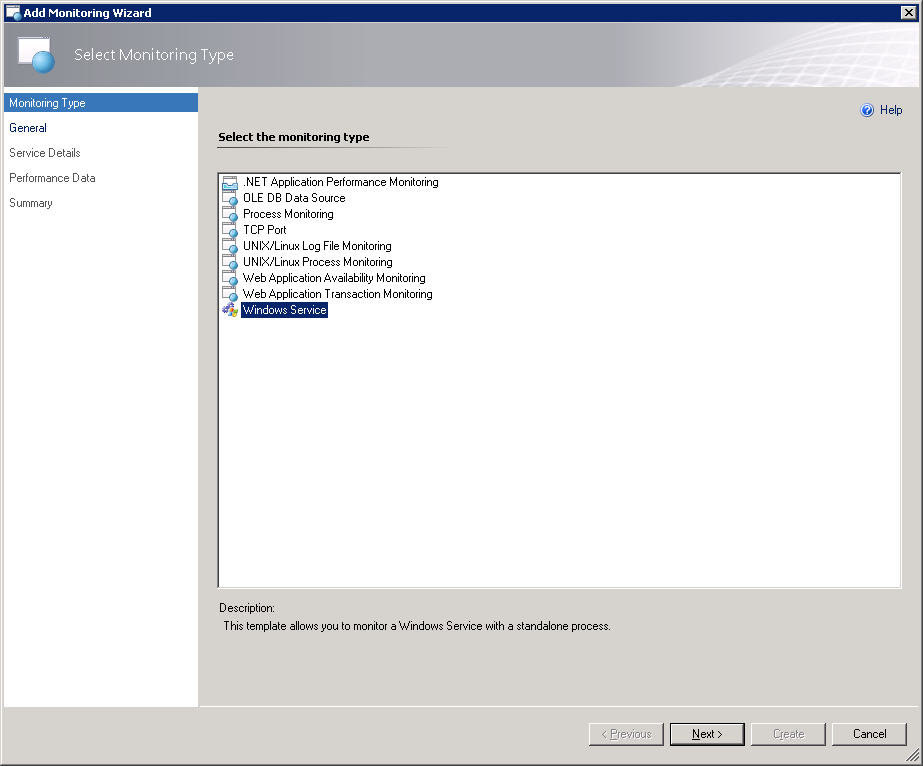
Task: Choose TCP Port from monitoring types
Action: (264, 230)
